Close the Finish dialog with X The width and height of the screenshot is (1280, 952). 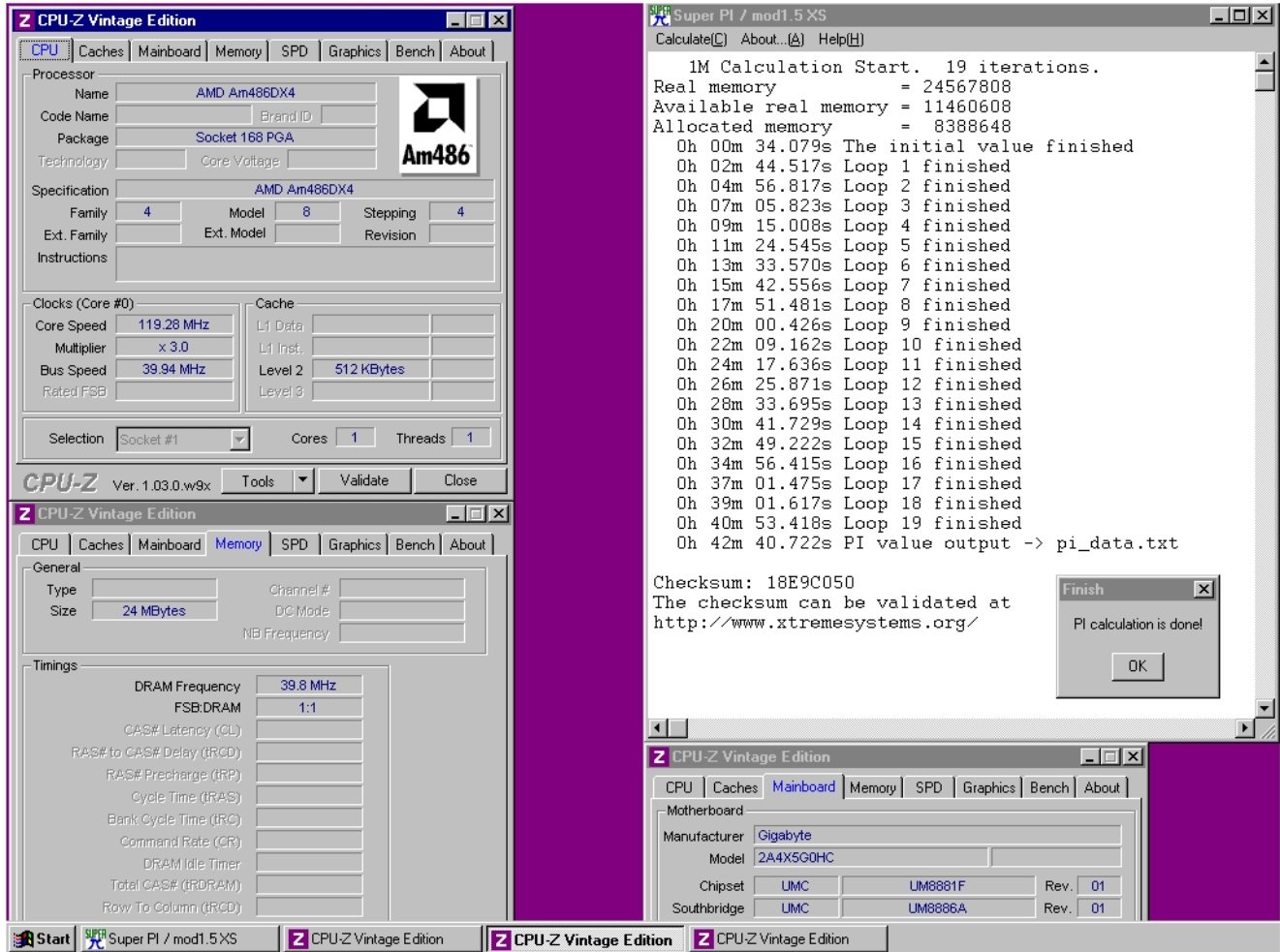tap(1203, 589)
